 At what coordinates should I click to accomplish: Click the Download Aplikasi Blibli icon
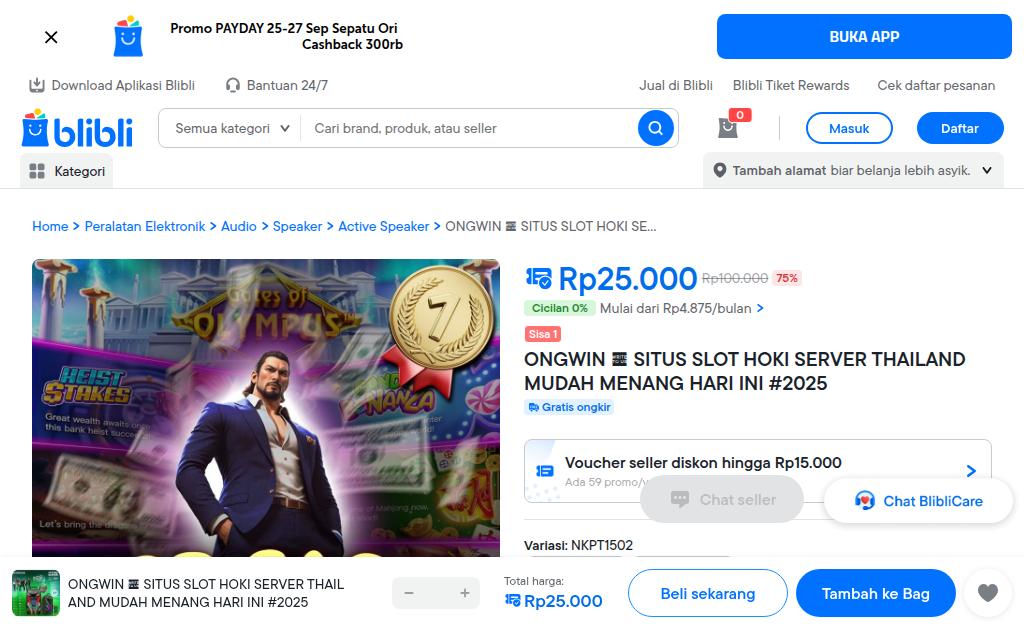point(37,85)
